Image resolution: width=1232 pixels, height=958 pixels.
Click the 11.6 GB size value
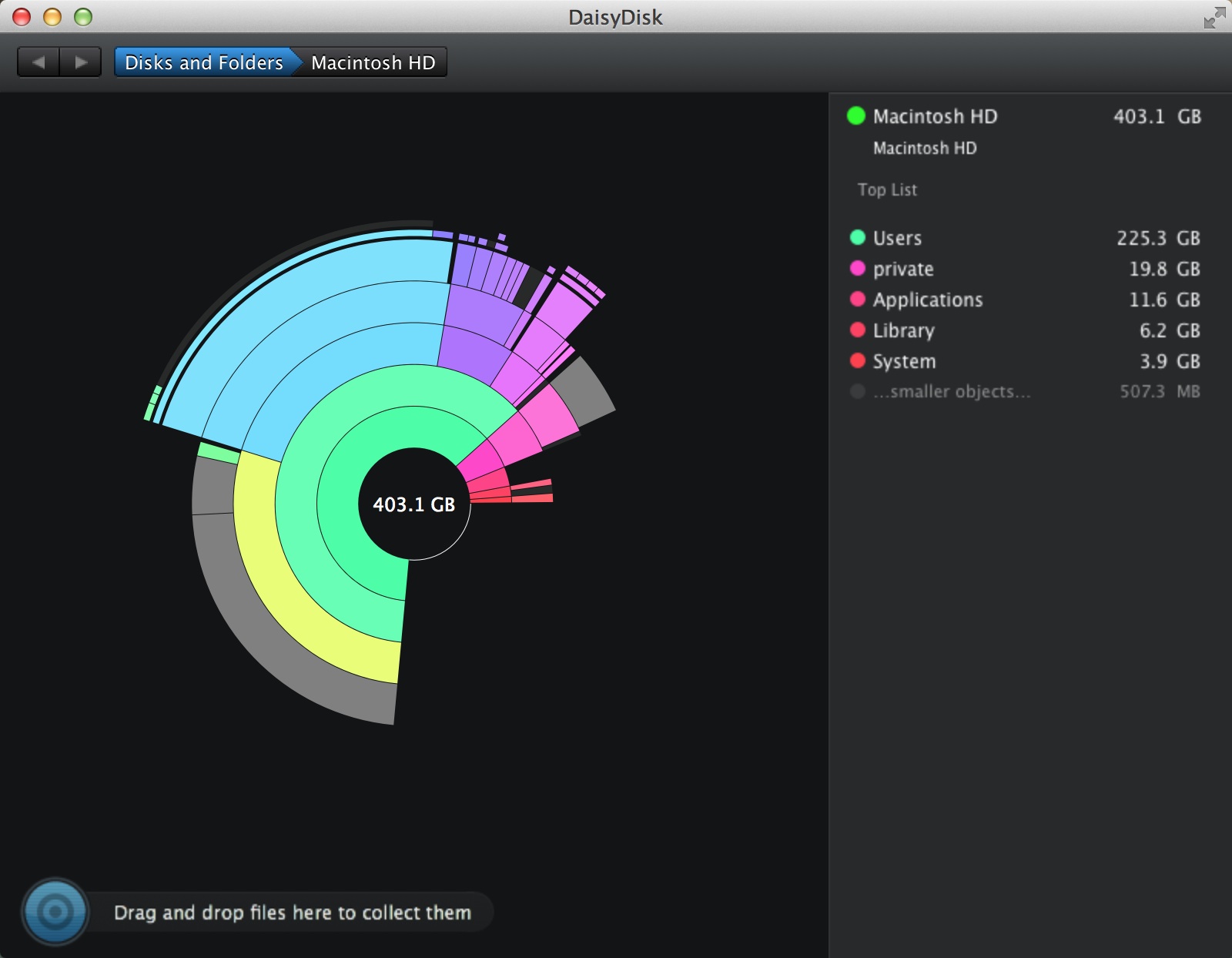(1164, 300)
